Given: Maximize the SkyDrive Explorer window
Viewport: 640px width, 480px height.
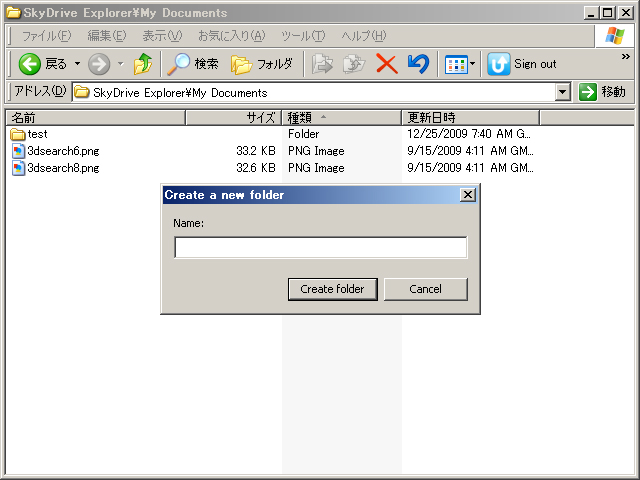Looking at the screenshot, I should (x=608, y=13).
